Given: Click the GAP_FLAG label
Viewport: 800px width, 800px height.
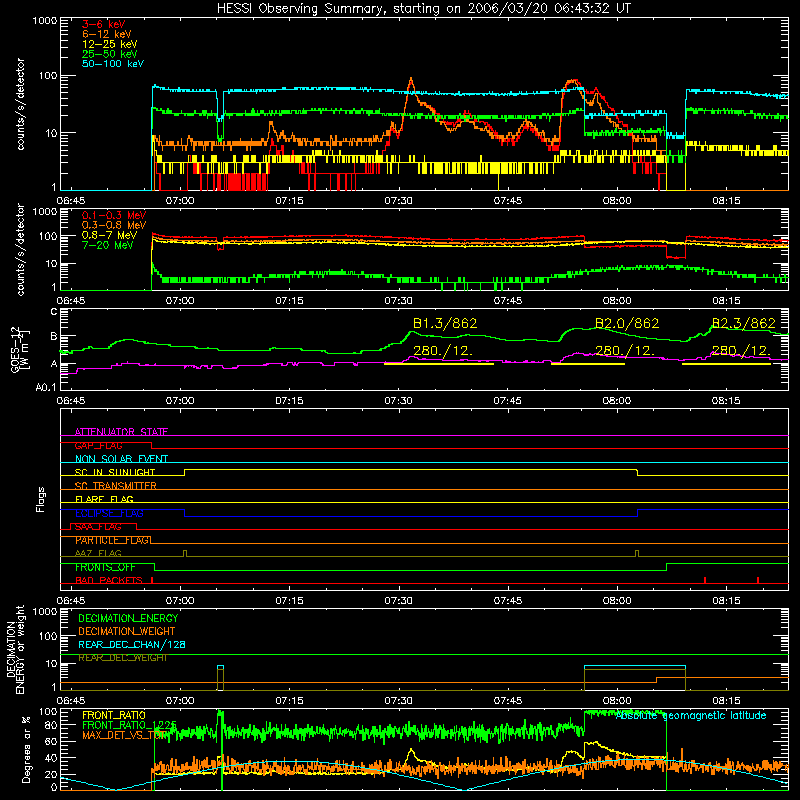Looking at the screenshot, I should coord(98,445).
